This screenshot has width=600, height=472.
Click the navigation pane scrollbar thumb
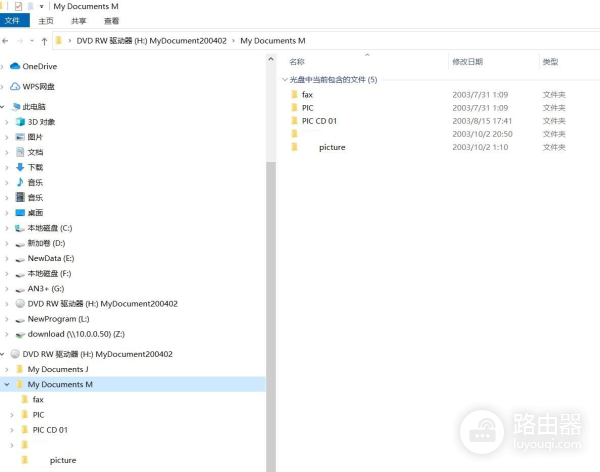pos(271,316)
